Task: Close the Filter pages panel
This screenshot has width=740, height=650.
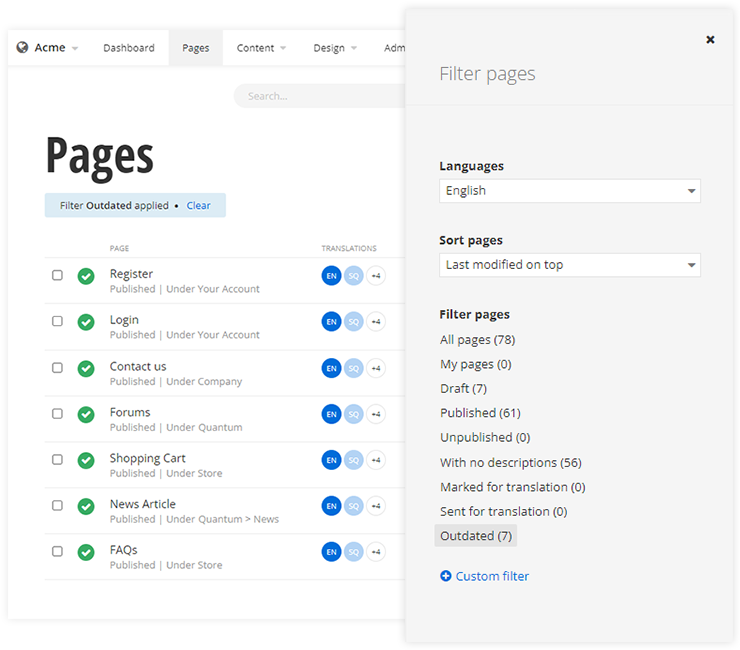Action: point(710,40)
